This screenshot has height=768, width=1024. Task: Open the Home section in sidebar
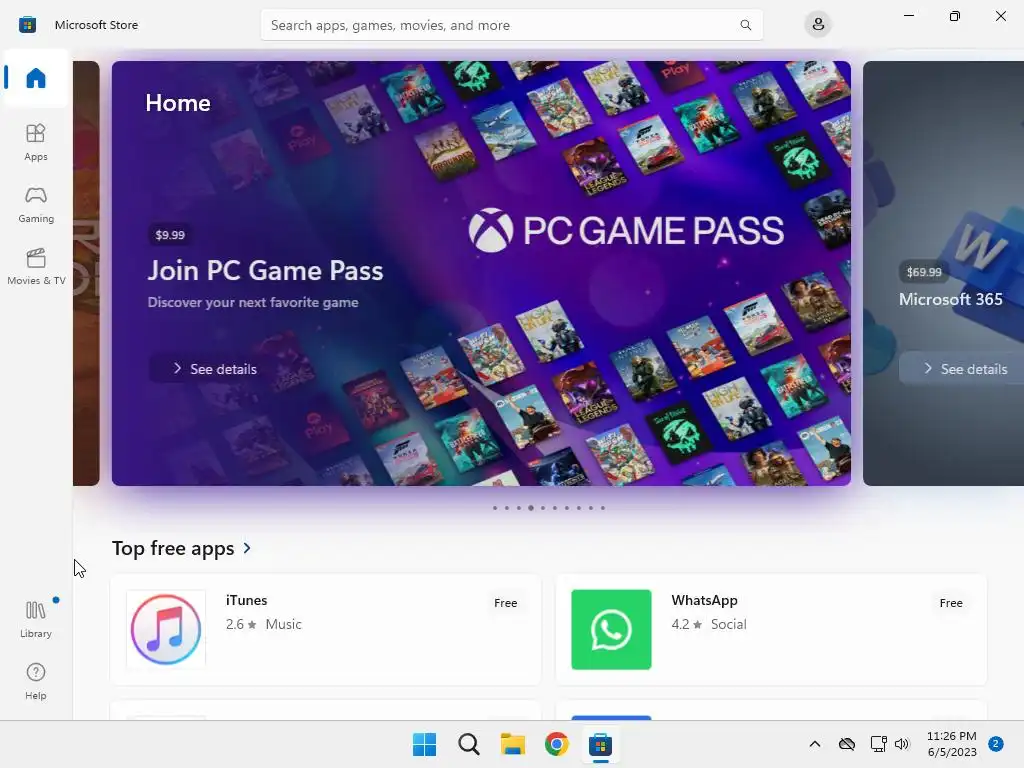pos(36,78)
